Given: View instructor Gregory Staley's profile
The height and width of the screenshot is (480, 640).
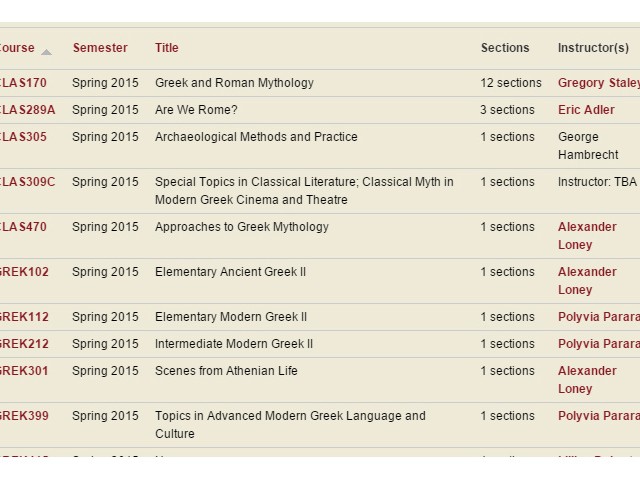Looking at the screenshot, I should pyautogui.click(x=598, y=83).
